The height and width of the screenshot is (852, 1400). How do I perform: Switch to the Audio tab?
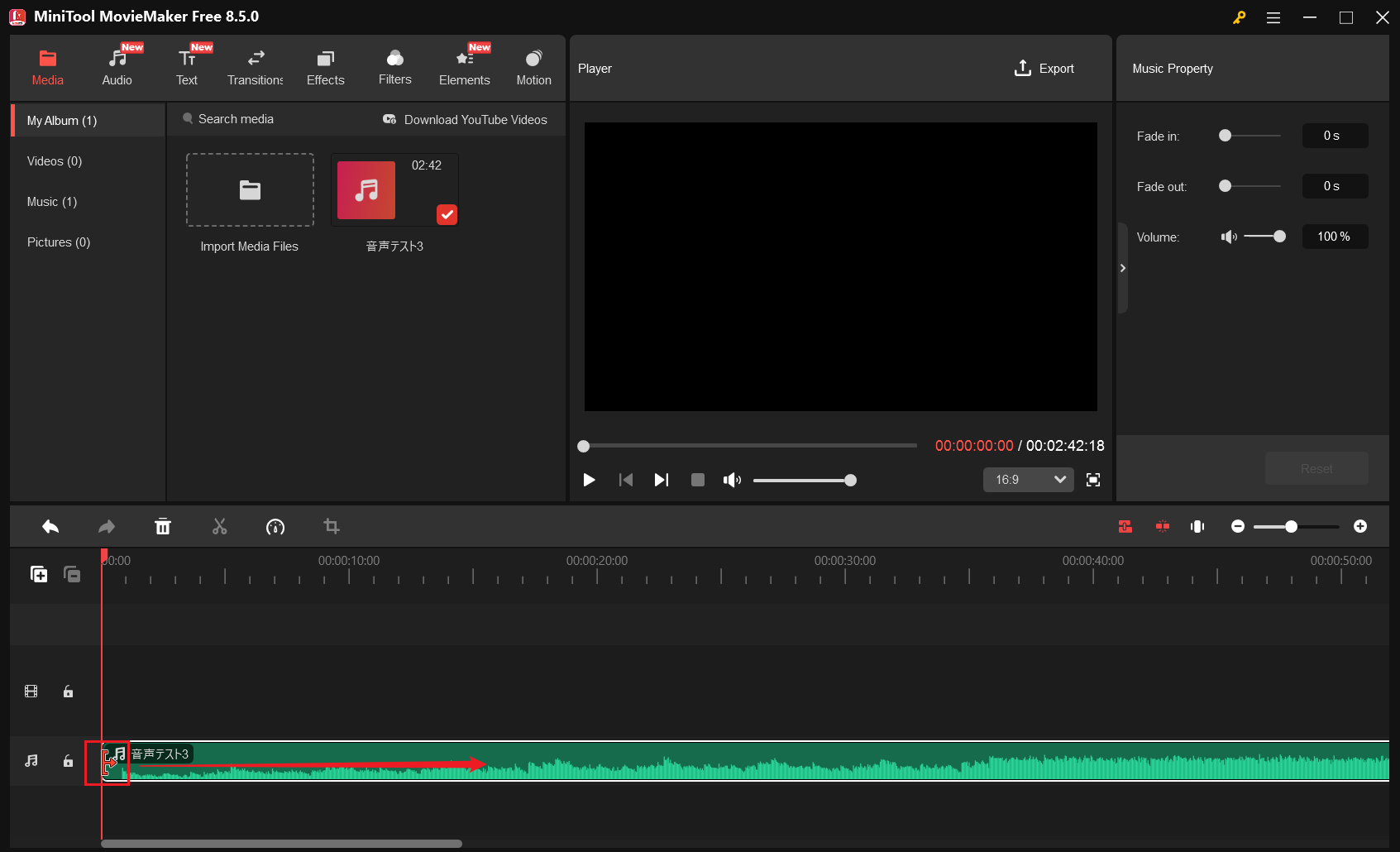pyautogui.click(x=117, y=66)
